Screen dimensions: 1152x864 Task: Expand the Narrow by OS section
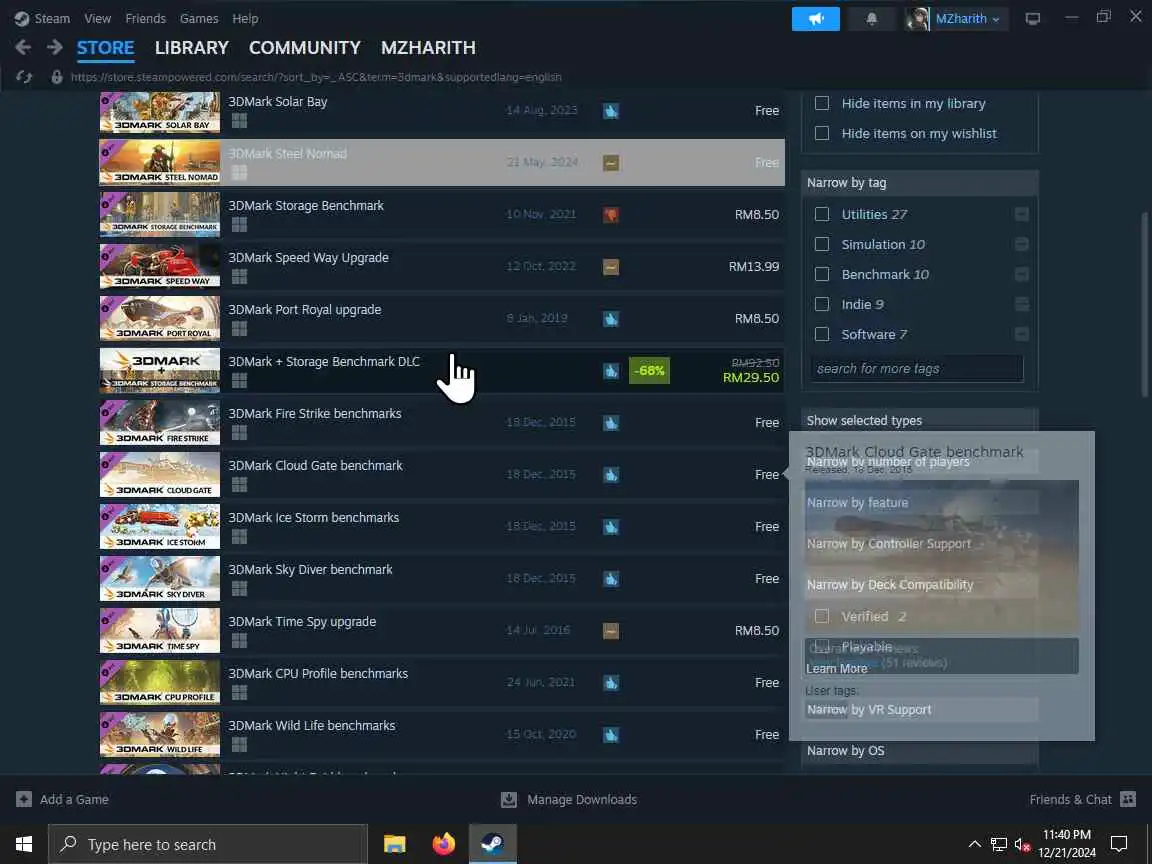click(x=920, y=751)
